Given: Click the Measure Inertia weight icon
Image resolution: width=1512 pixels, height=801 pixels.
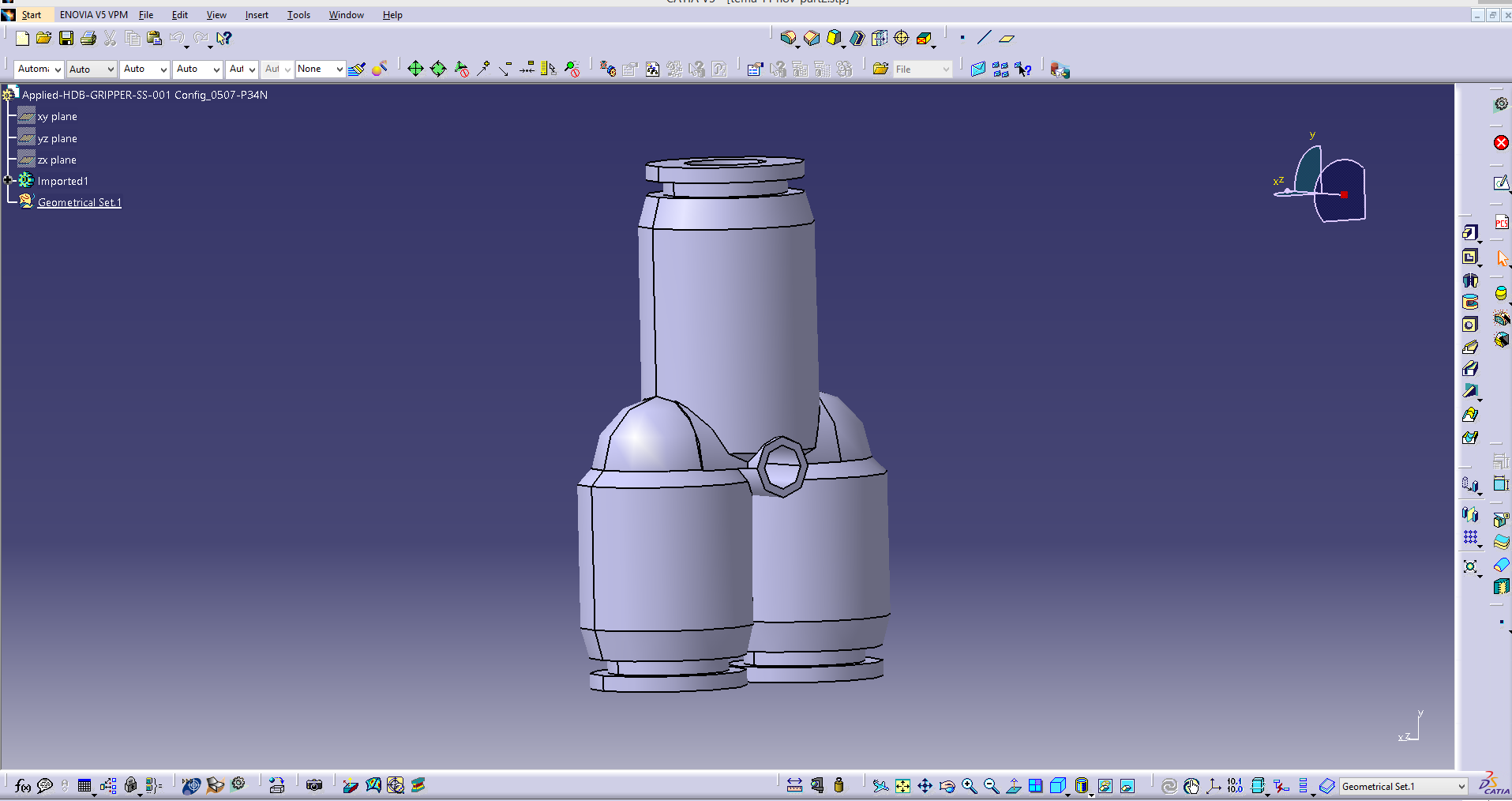Looking at the screenshot, I should point(839,785).
